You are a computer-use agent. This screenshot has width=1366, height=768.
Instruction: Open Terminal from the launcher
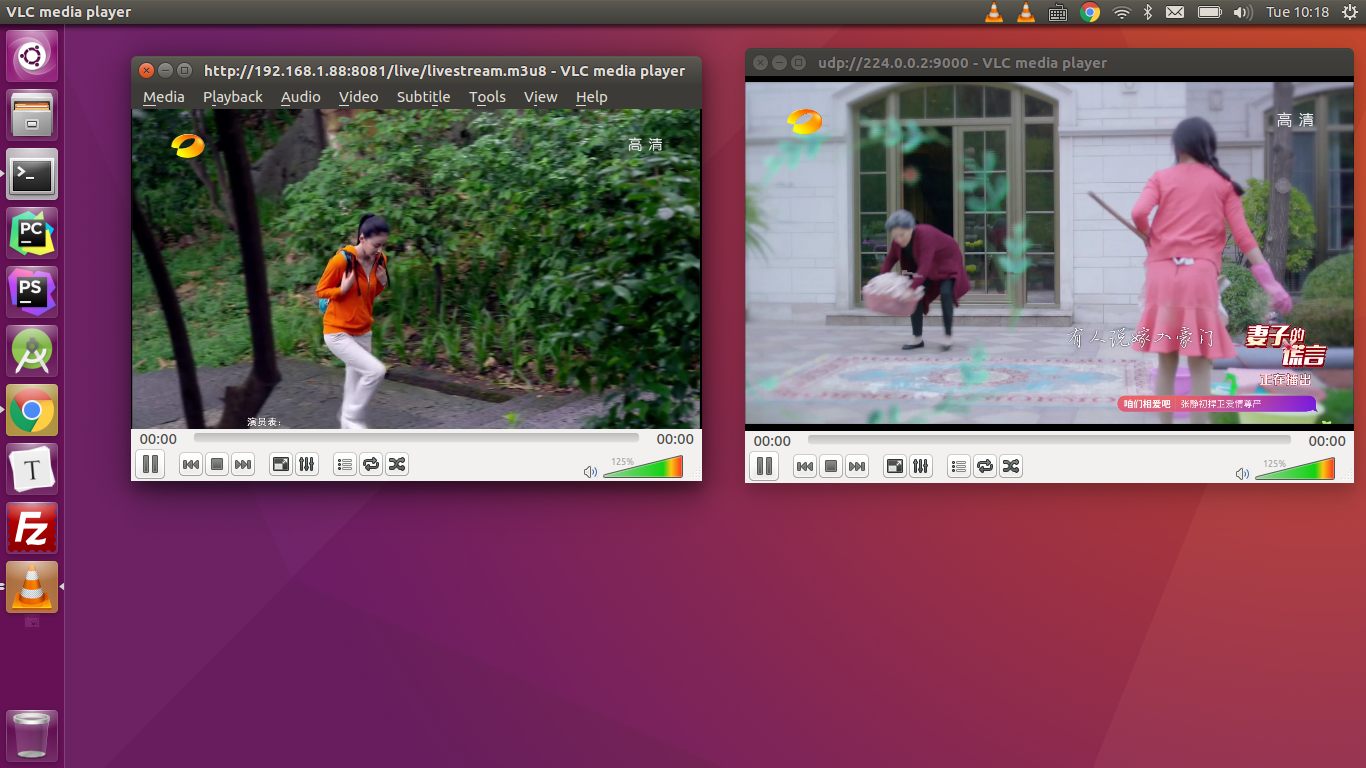[x=32, y=174]
